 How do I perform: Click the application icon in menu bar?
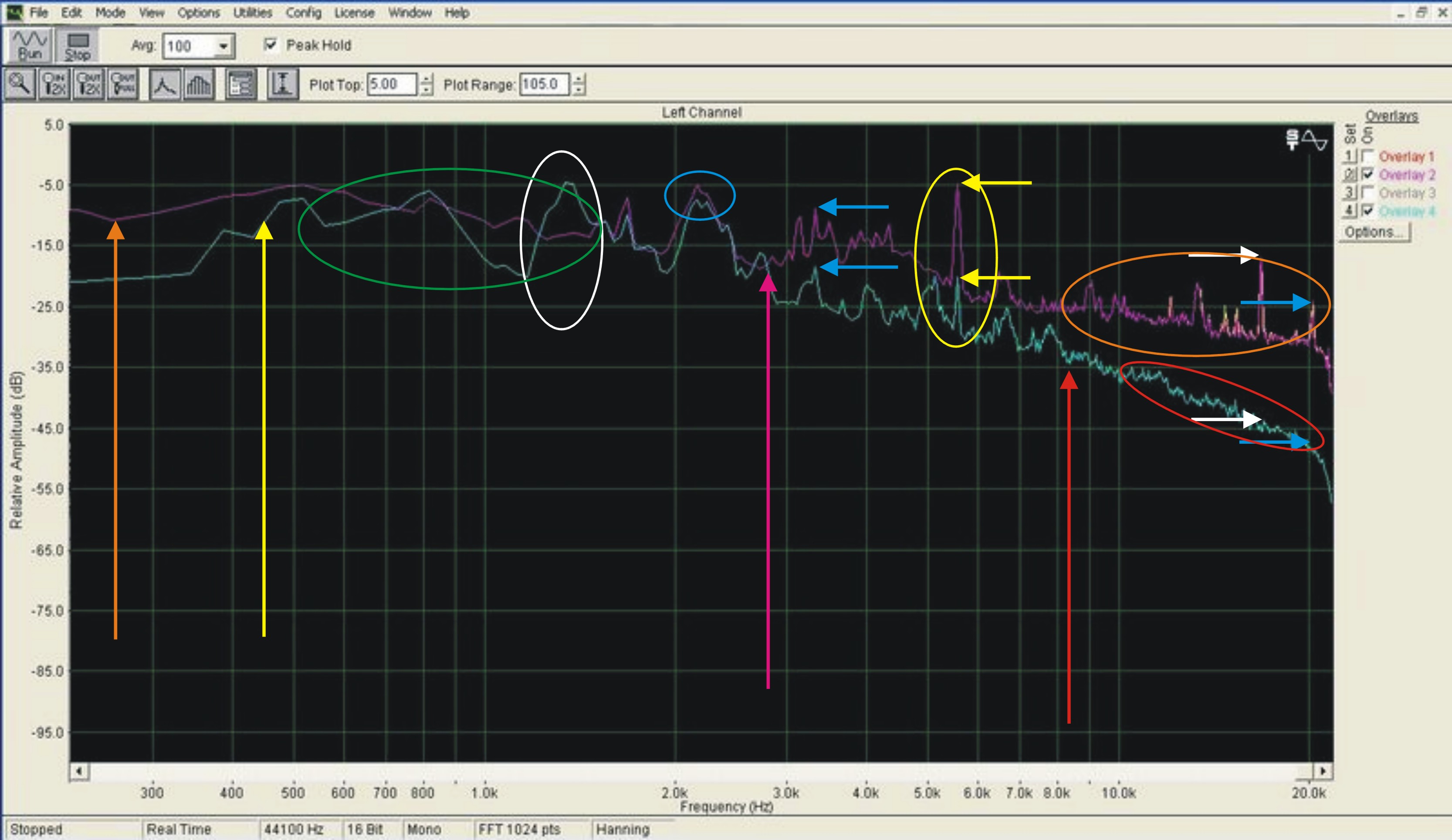14,12
